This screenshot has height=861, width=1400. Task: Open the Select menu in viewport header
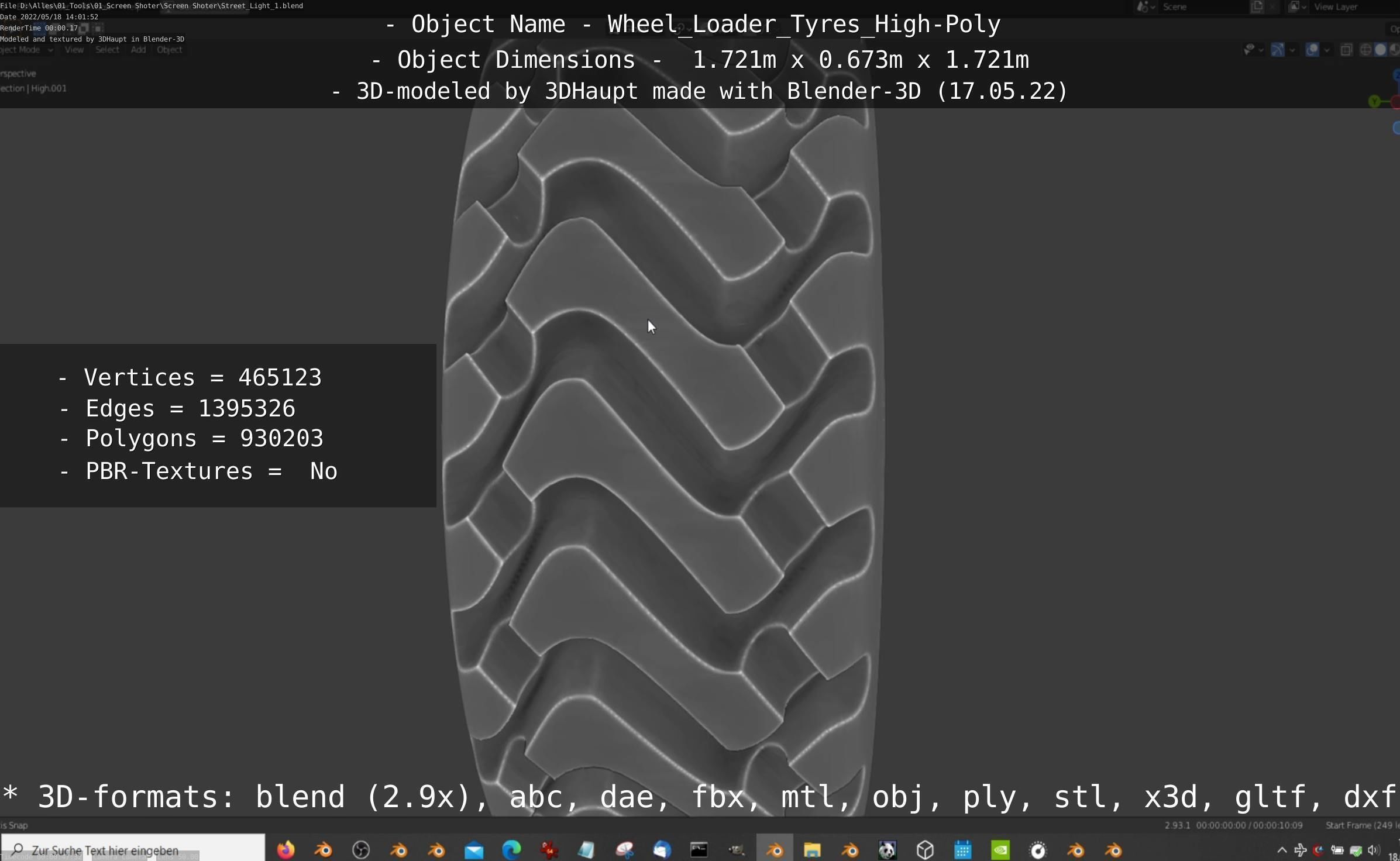(x=107, y=50)
